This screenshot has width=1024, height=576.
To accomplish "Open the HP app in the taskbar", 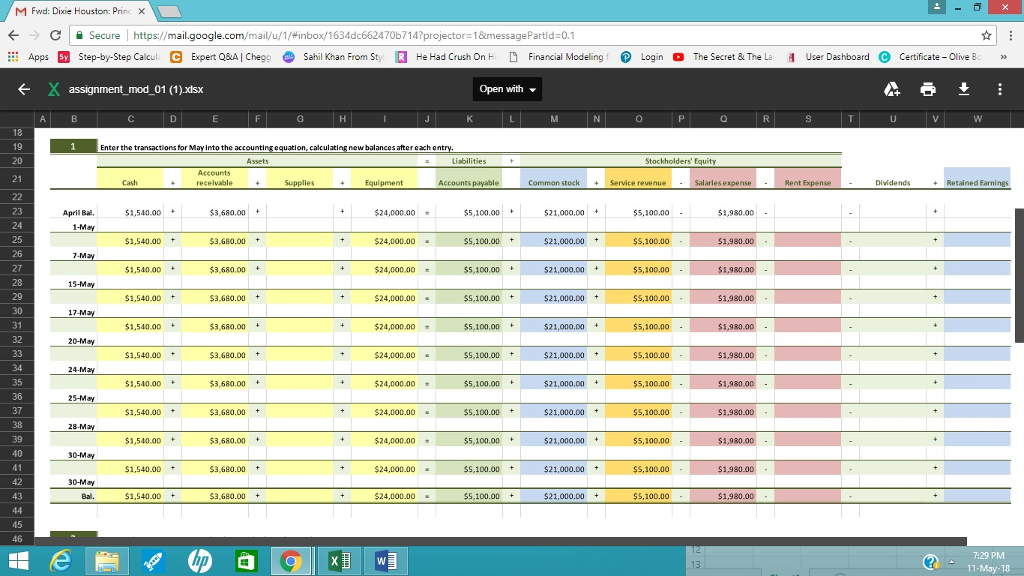I will click(200, 561).
